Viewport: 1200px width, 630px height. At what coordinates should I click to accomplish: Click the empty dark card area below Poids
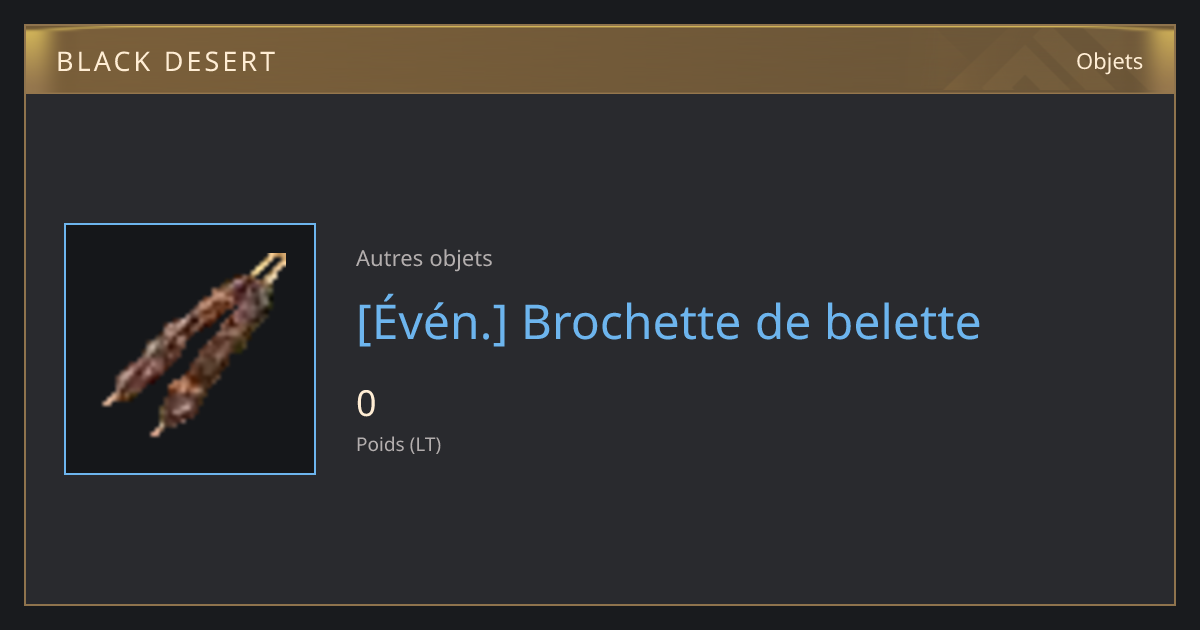(x=700, y=530)
